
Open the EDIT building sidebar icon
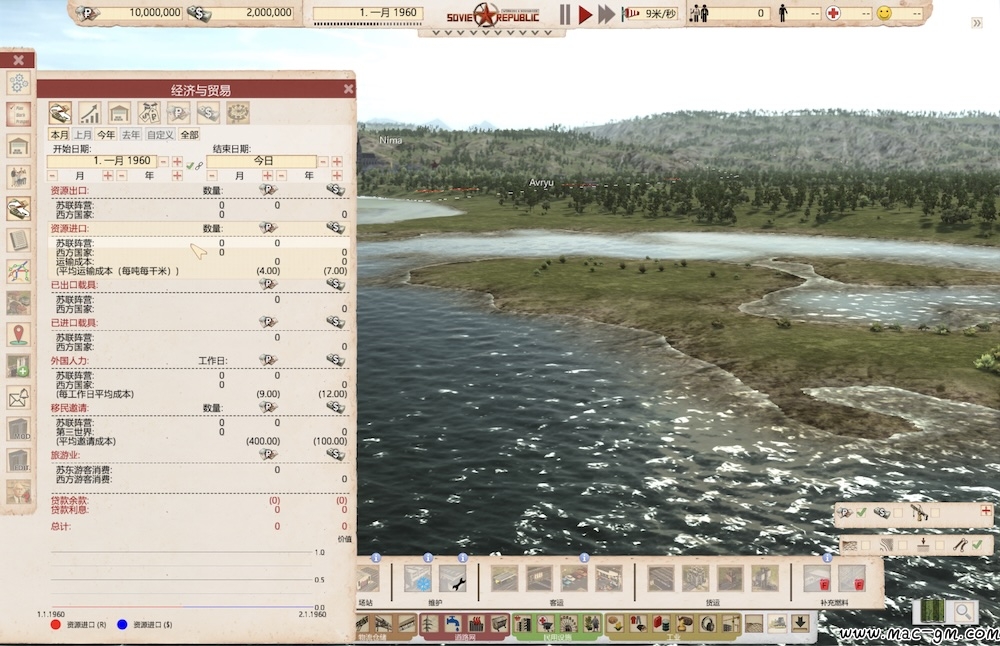(x=18, y=460)
